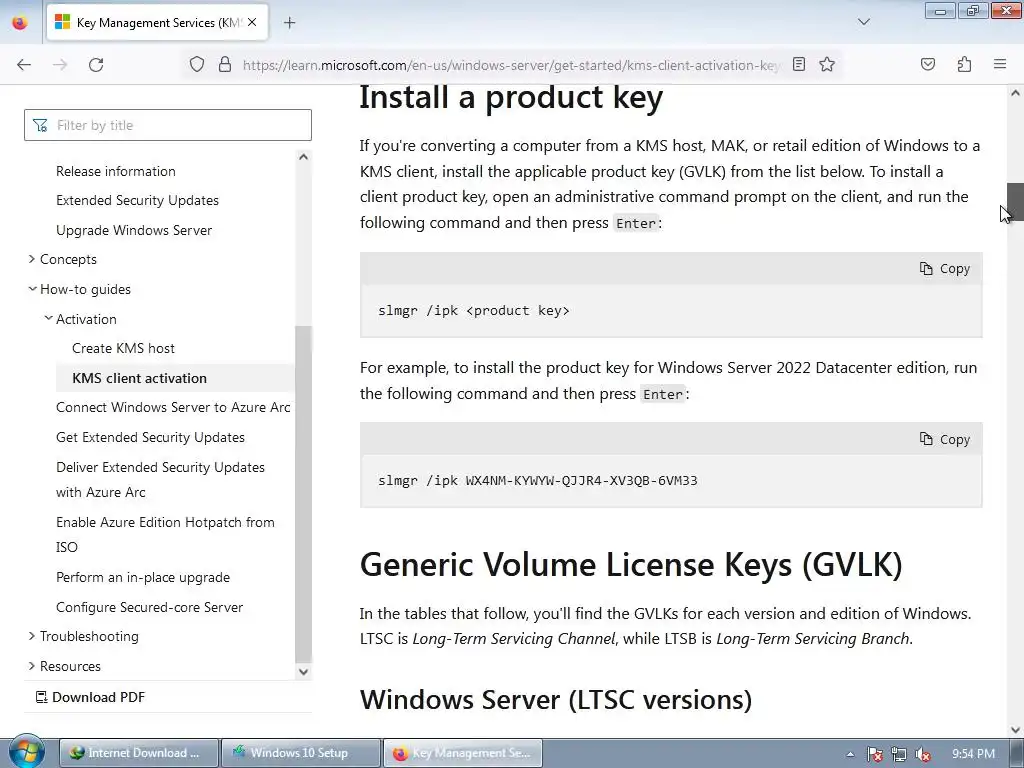This screenshot has width=1024, height=768.
Task: Close the Key Management Services tab
Action: coord(252,22)
